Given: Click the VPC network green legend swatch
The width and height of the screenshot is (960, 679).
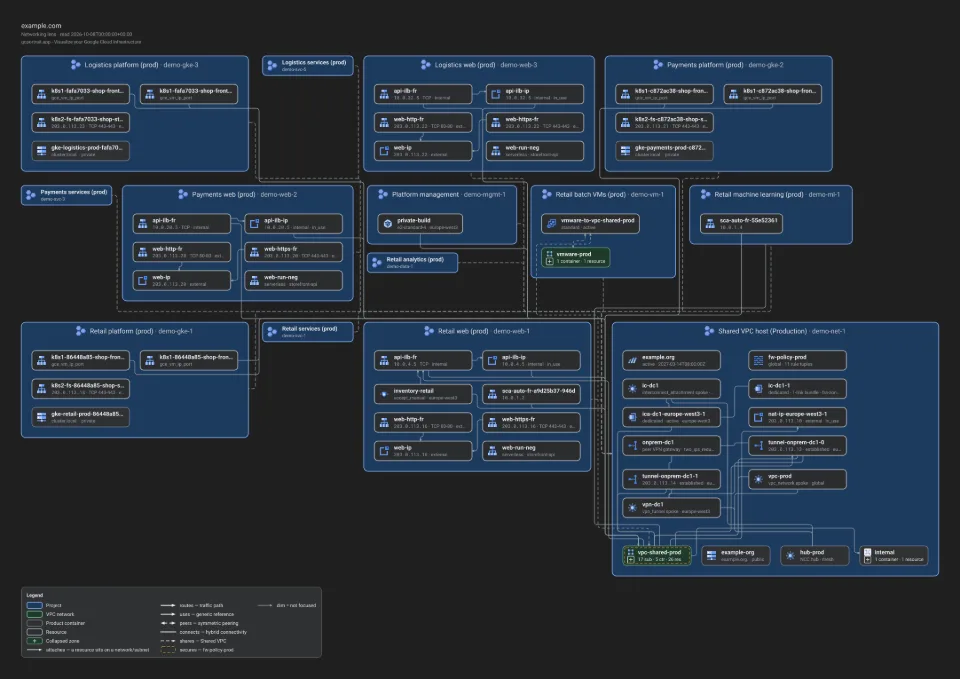Looking at the screenshot, I should (34, 614).
